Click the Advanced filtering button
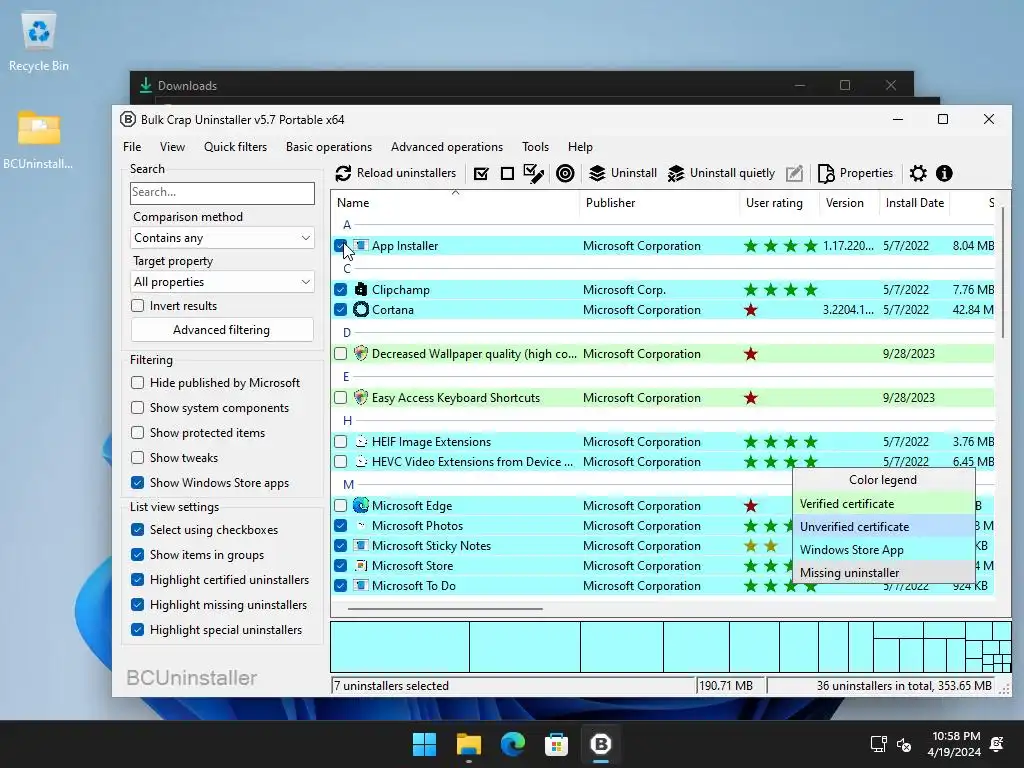This screenshot has width=1024, height=768. coord(221,330)
